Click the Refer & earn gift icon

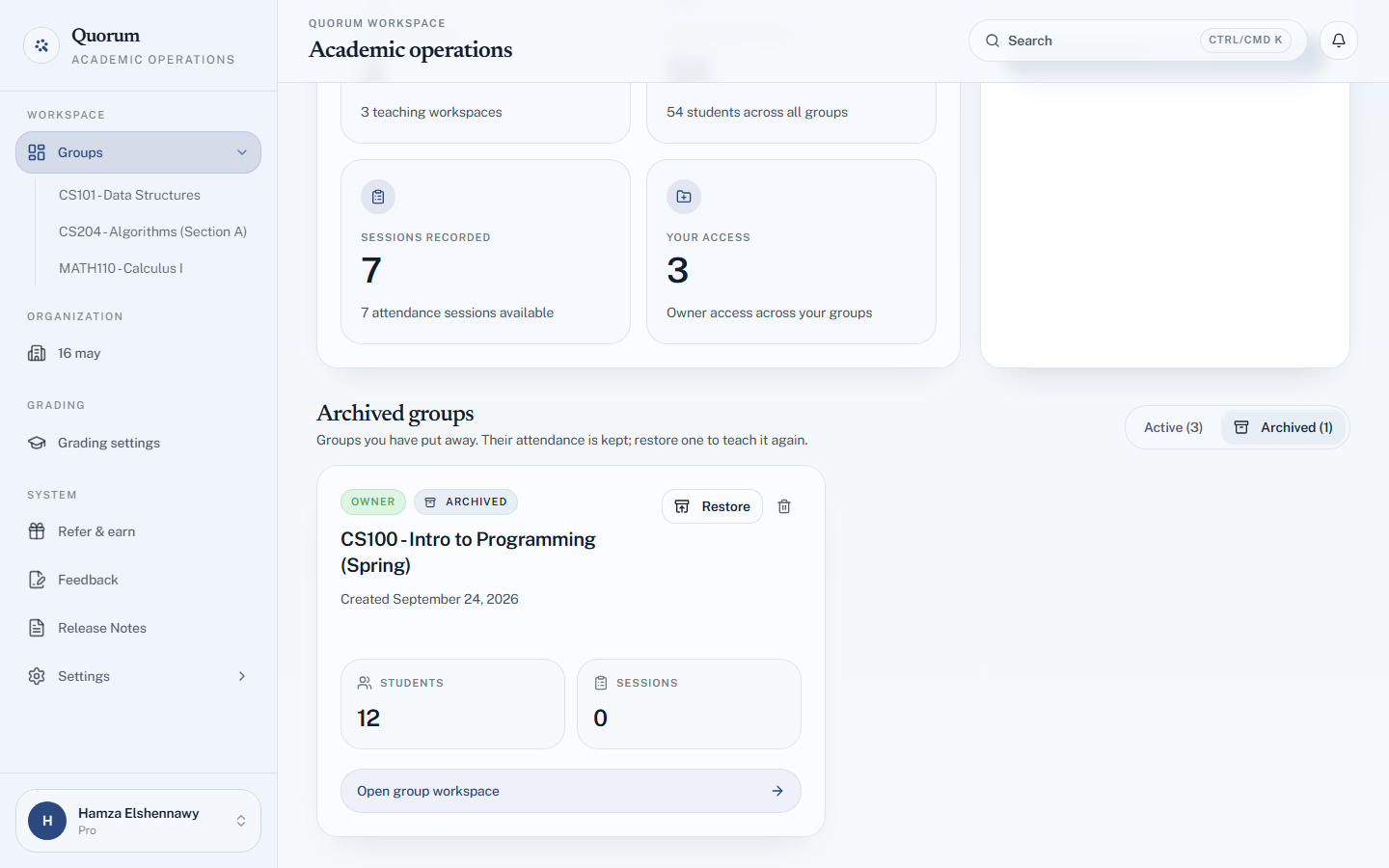(37, 531)
